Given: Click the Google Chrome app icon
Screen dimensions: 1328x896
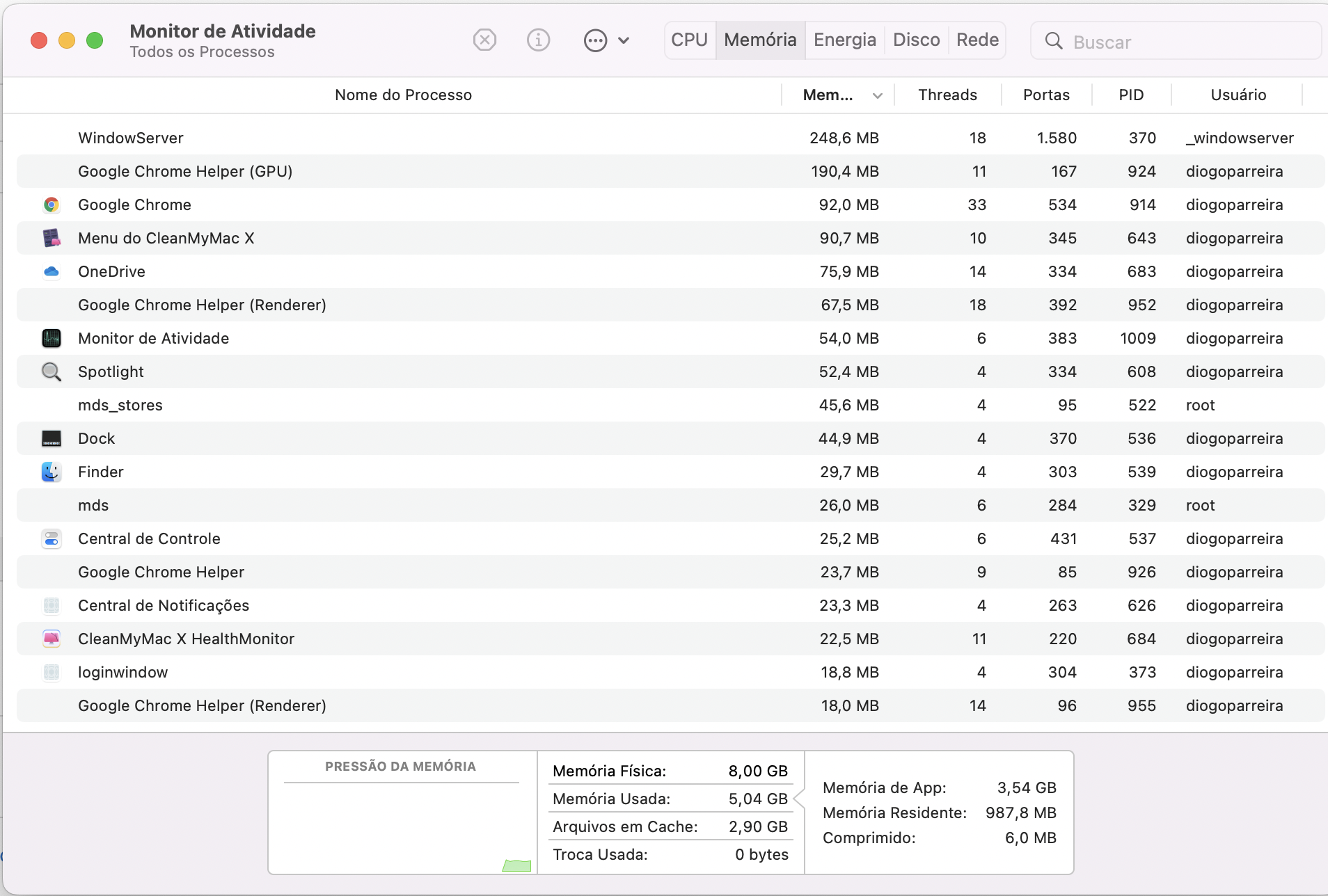Looking at the screenshot, I should (x=51, y=205).
